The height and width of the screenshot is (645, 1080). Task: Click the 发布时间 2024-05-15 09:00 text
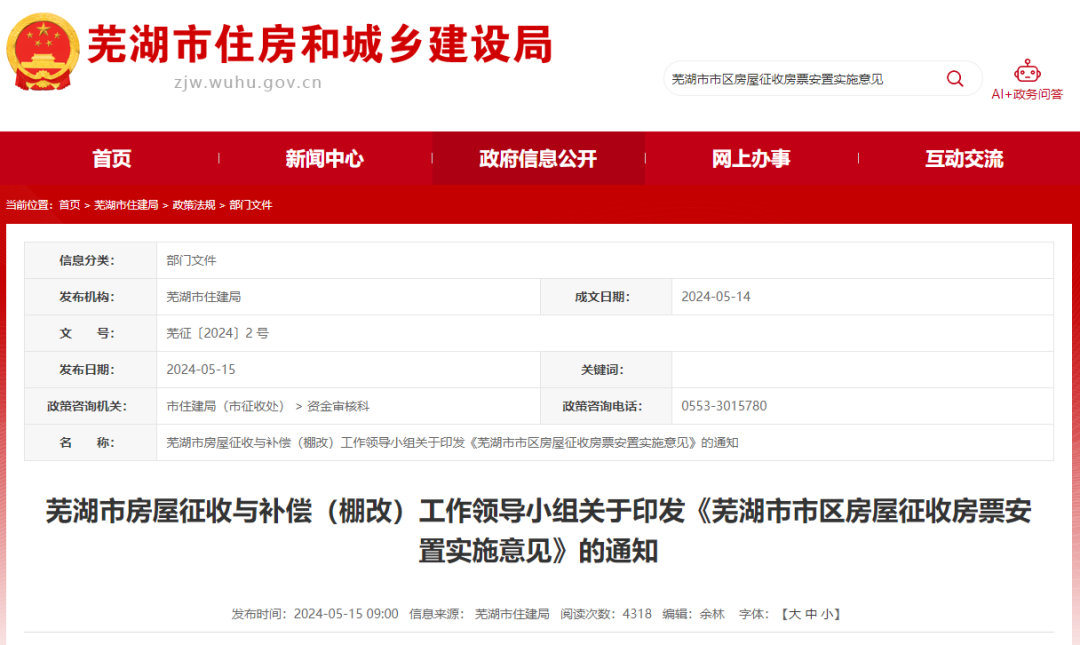315,614
